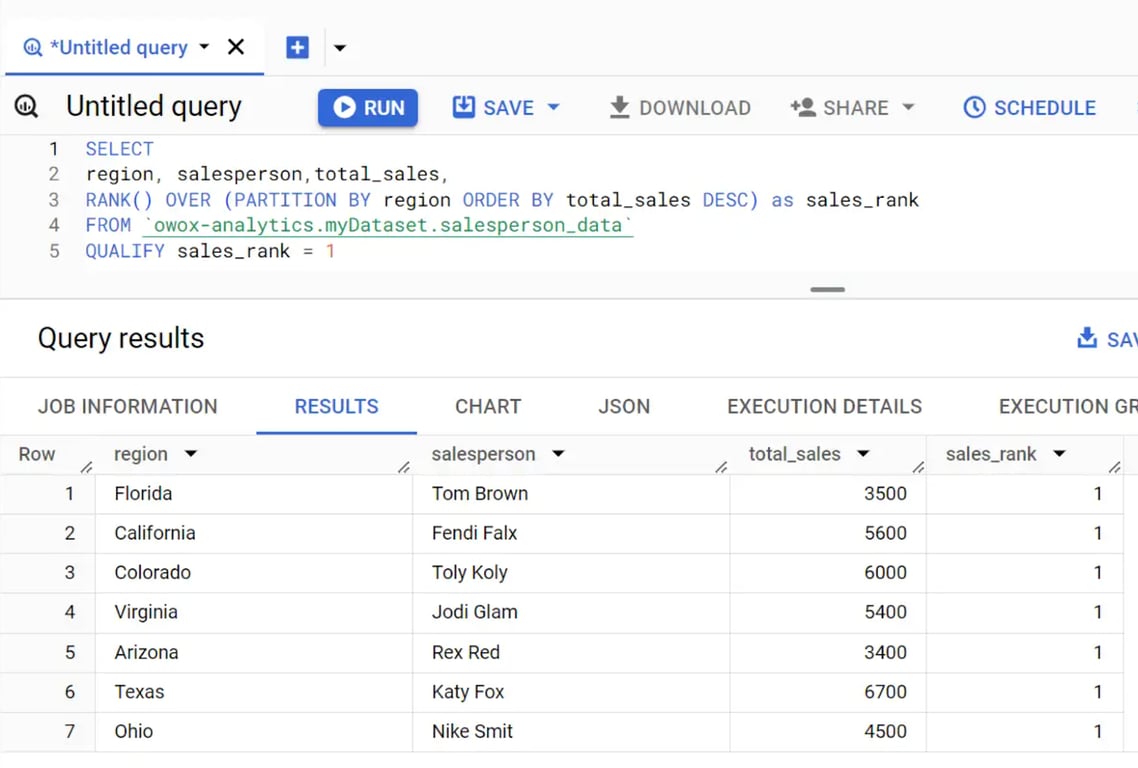Click the Untitled query title text
The height and width of the screenshot is (768, 1138).
(x=154, y=107)
